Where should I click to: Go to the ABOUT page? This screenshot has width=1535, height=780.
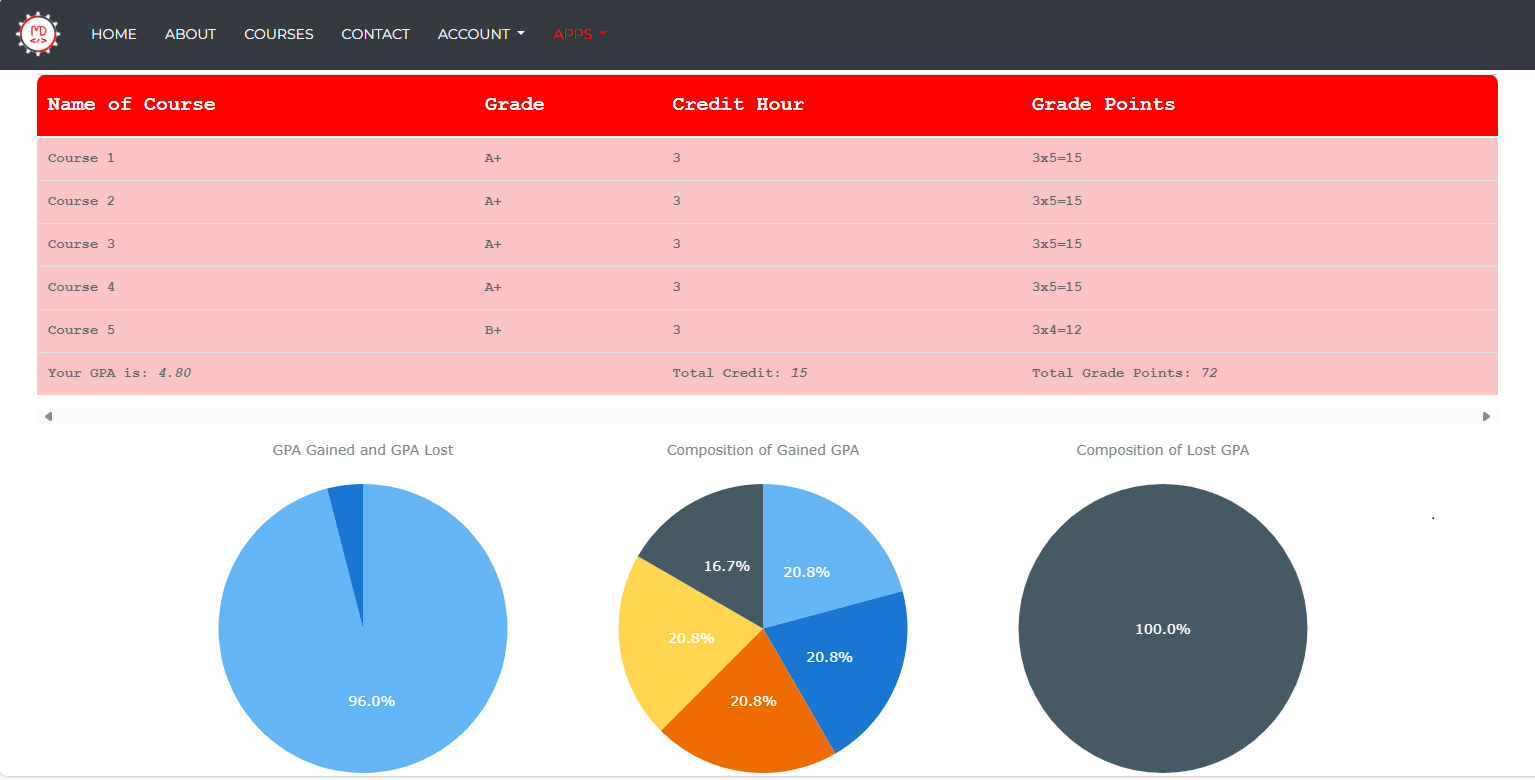point(190,34)
